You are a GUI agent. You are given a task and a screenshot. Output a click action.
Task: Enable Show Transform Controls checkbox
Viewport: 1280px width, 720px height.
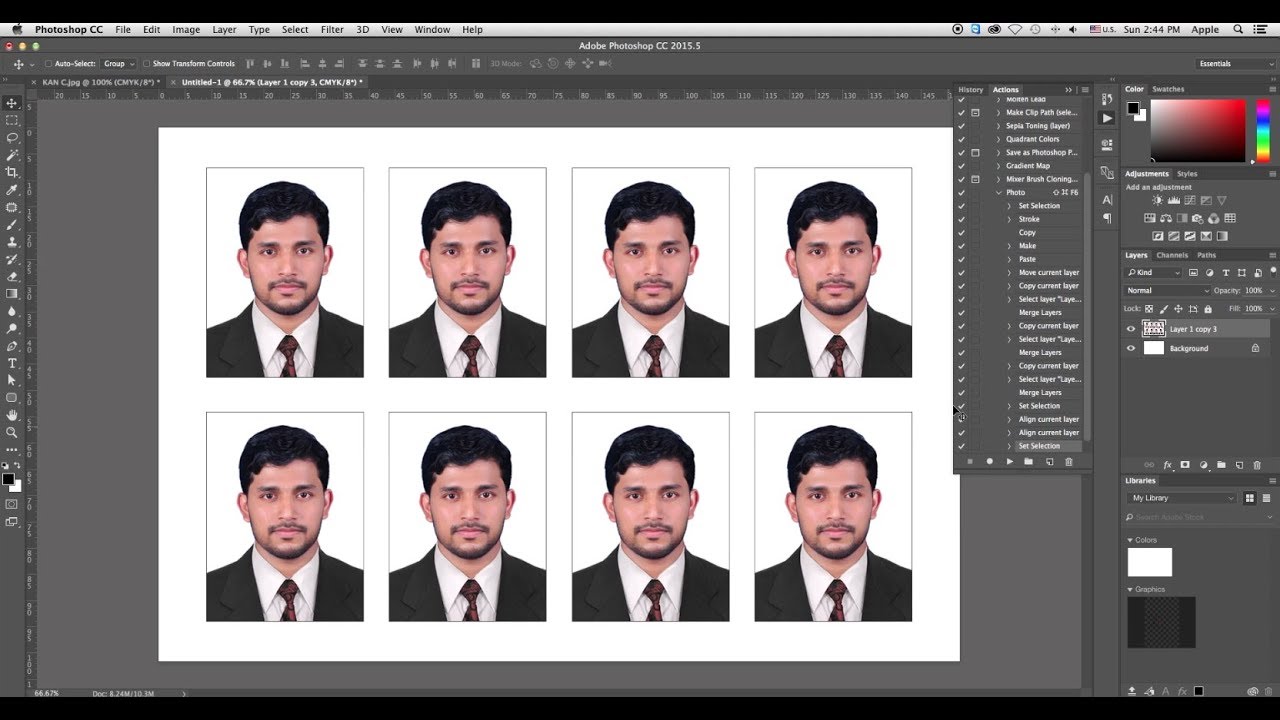pos(146,63)
